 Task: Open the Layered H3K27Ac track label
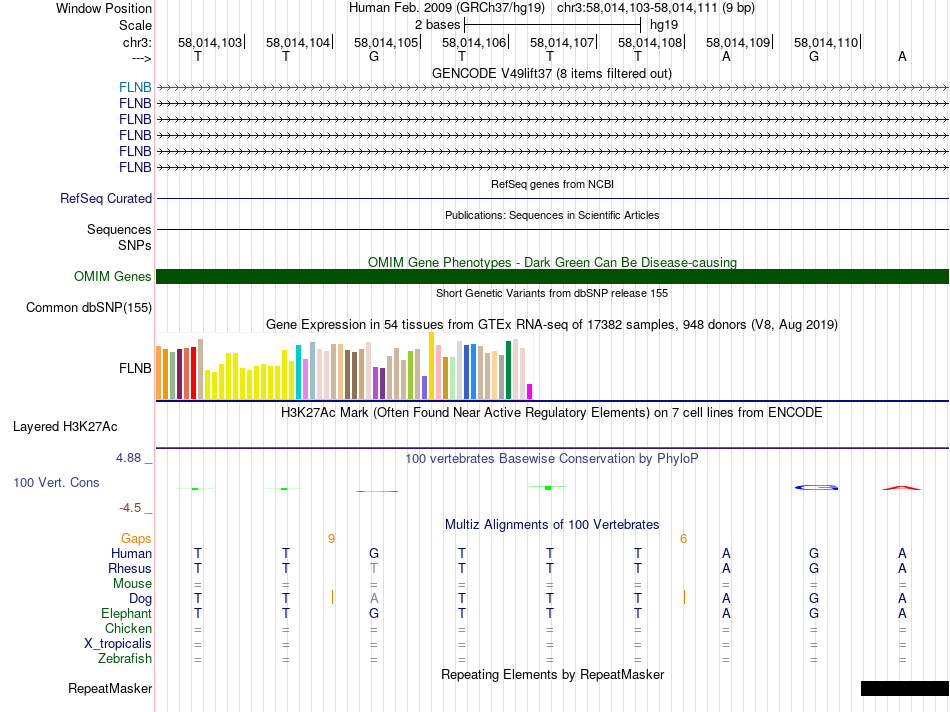tap(65, 427)
